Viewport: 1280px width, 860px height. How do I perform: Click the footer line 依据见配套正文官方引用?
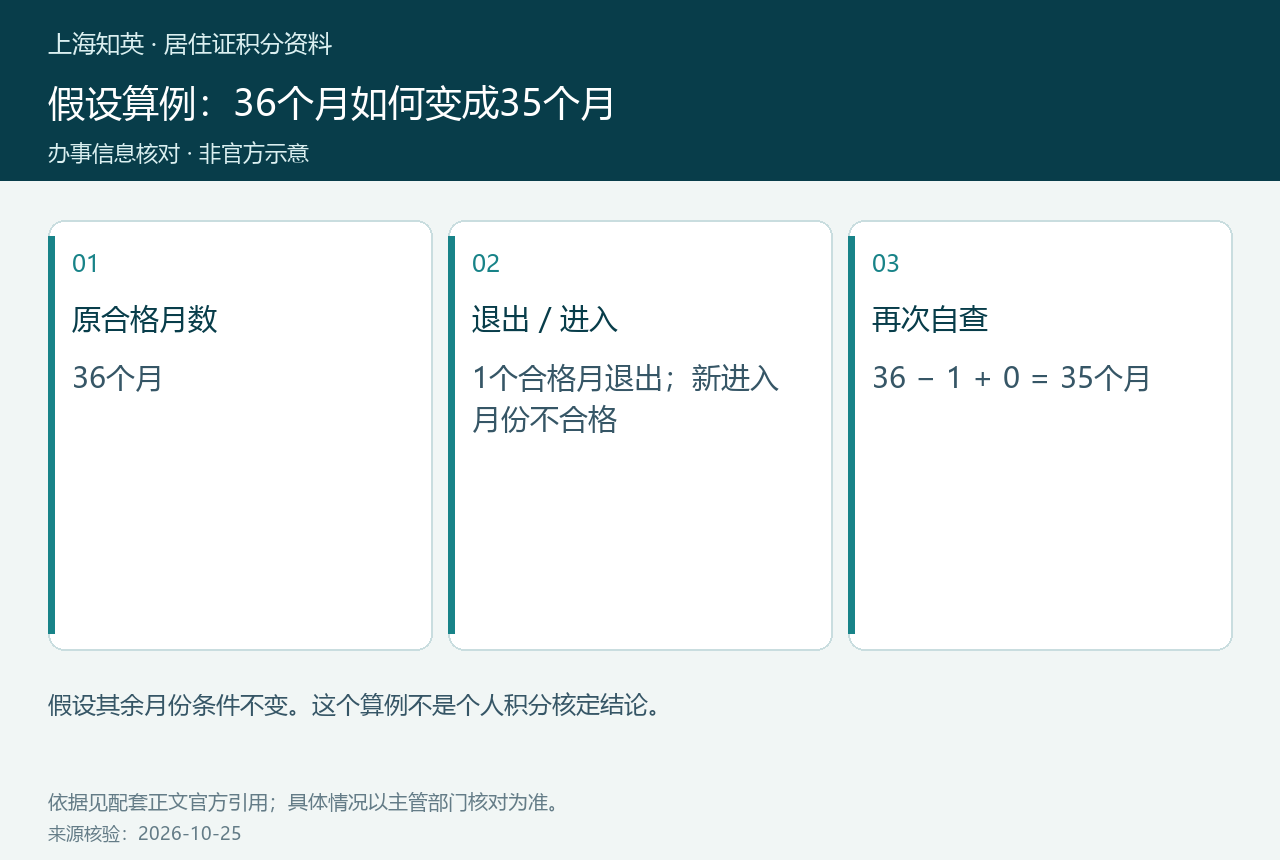pos(159,802)
